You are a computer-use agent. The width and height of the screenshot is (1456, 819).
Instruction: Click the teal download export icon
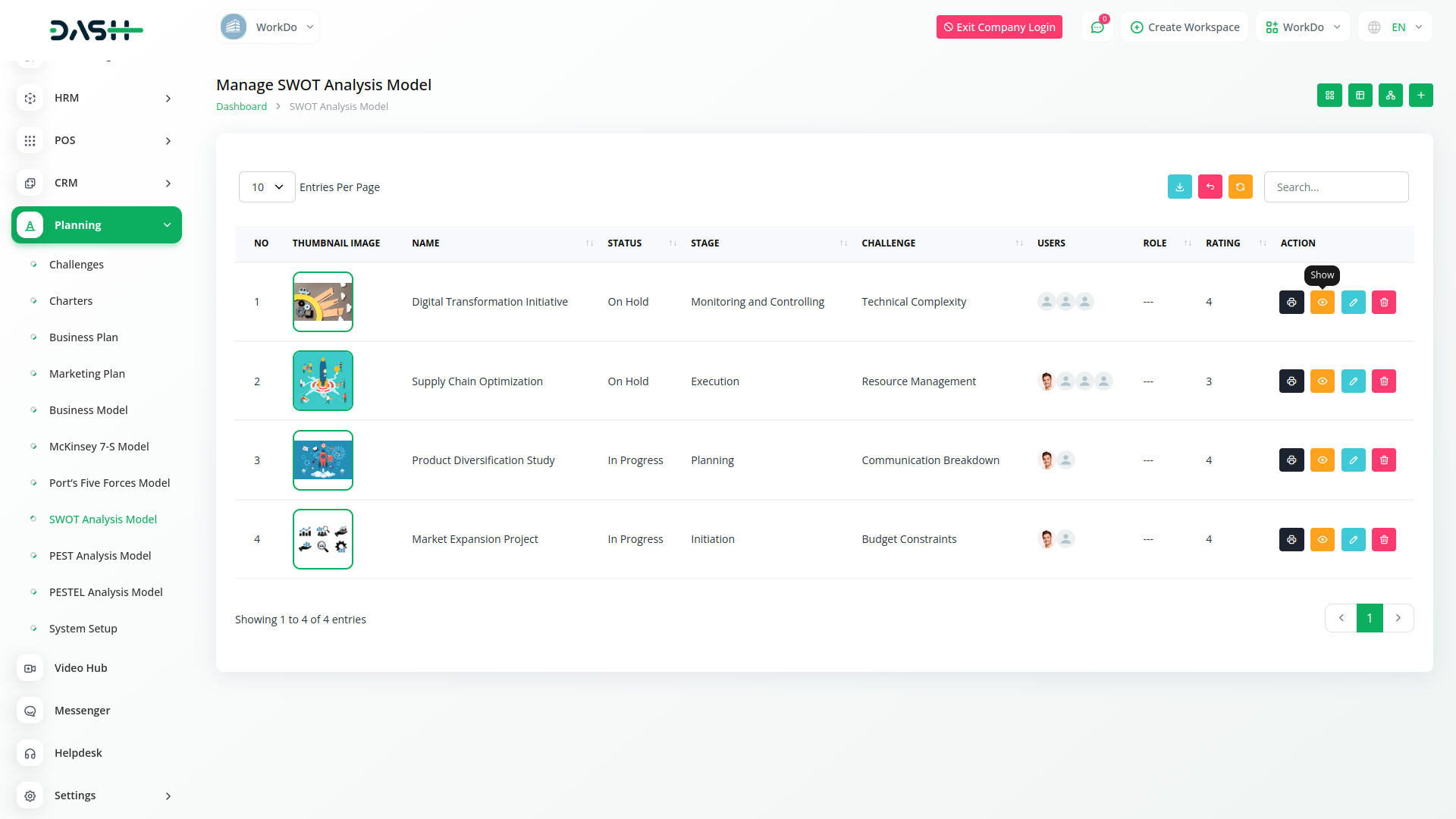[x=1179, y=187]
